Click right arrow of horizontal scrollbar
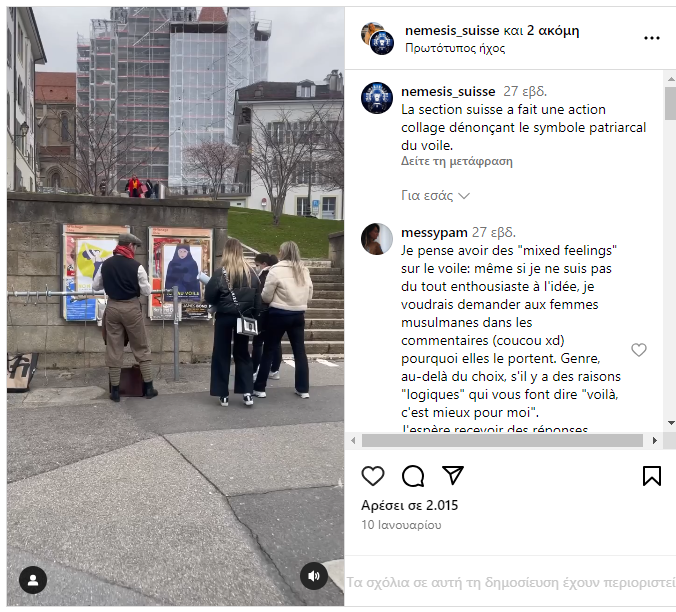This screenshot has width=676, height=612. pos(655,440)
